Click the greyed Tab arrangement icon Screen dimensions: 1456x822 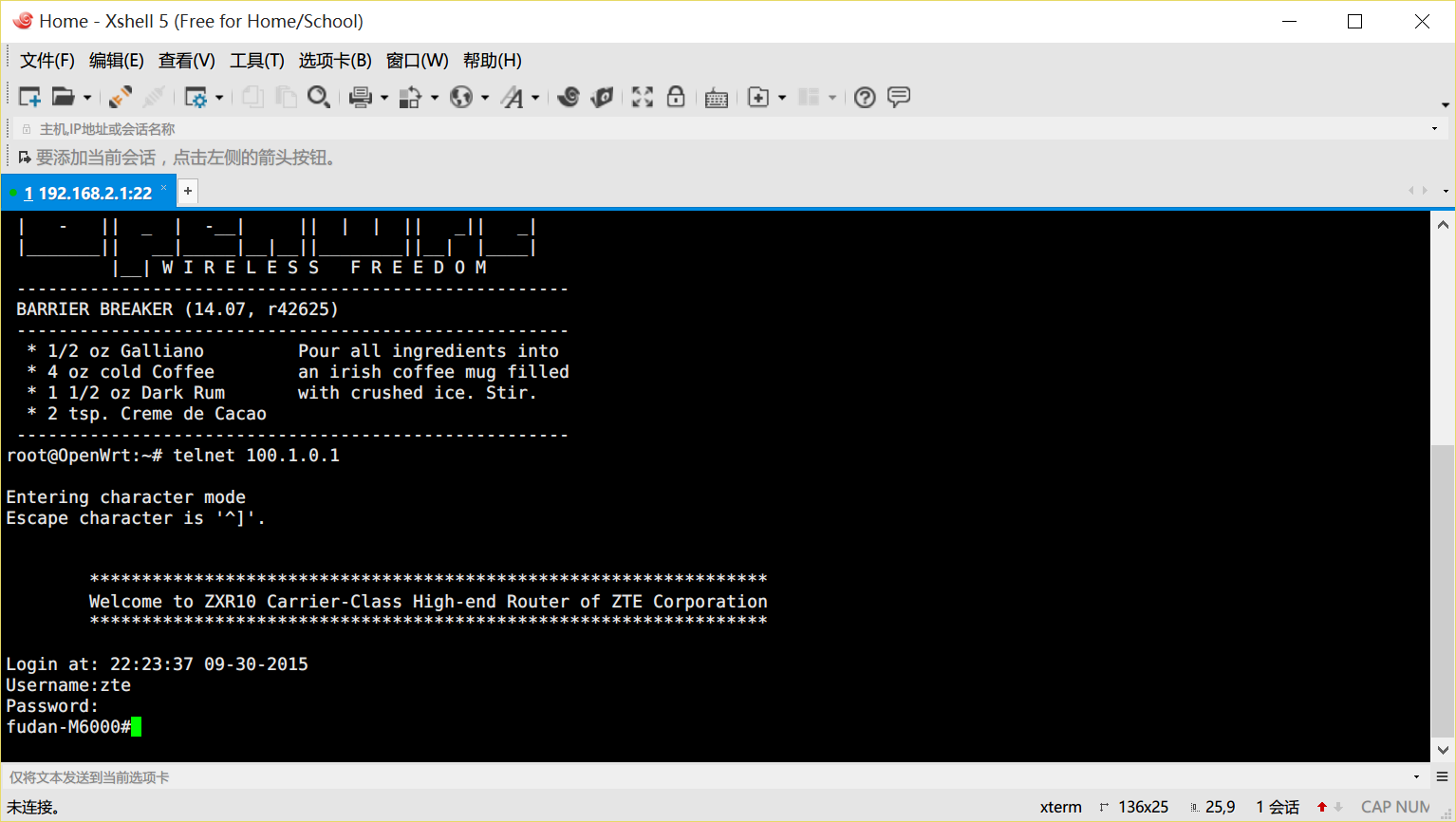pos(809,97)
